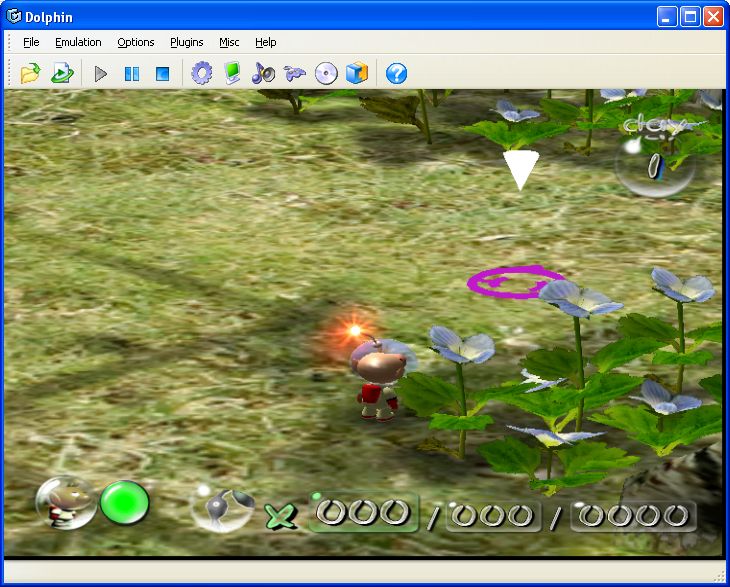Open the File menu
The height and width of the screenshot is (587, 730).
pyautogui.click(x=31, y=42)
